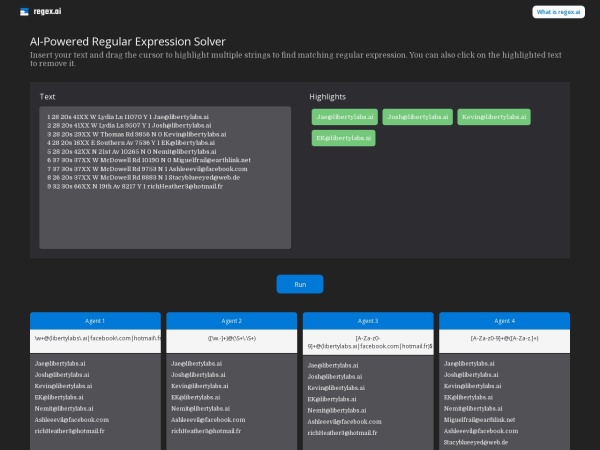Select the Agent 3 header
The image size is (600, 450).
click(x=368, y=321)
